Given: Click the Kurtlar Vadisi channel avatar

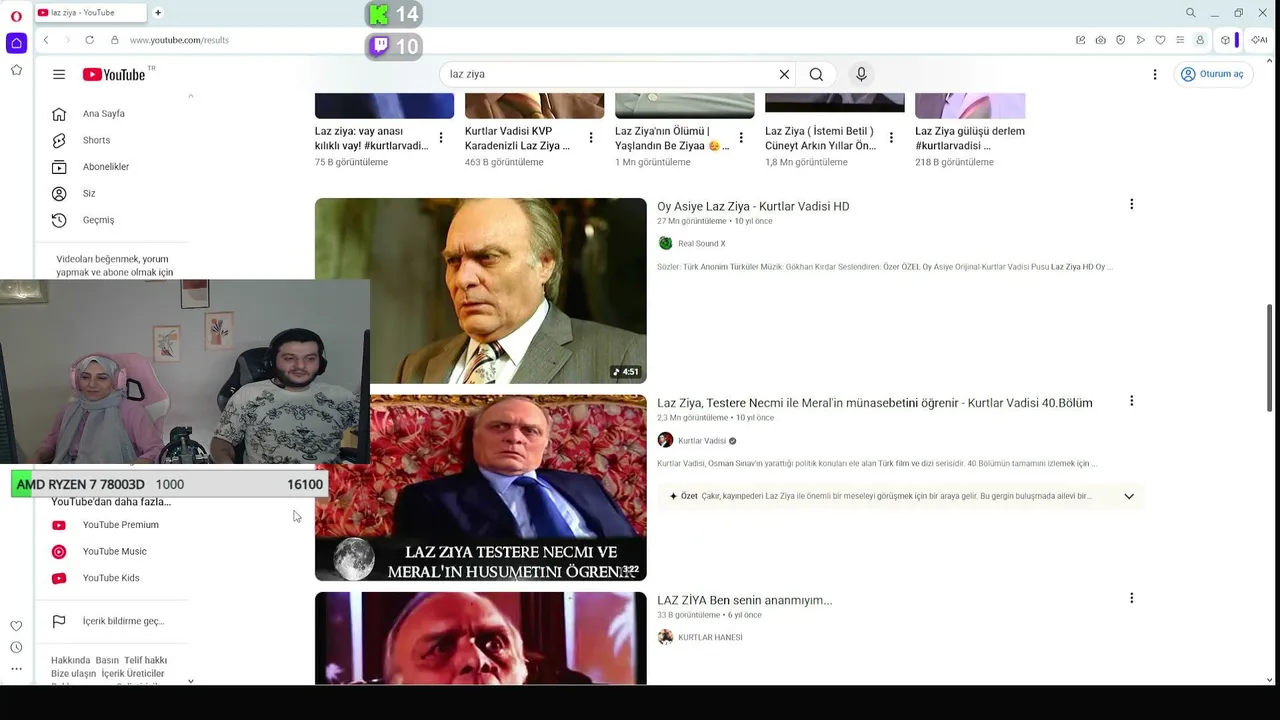Looking at the screenshot, I should coord(665,441).
